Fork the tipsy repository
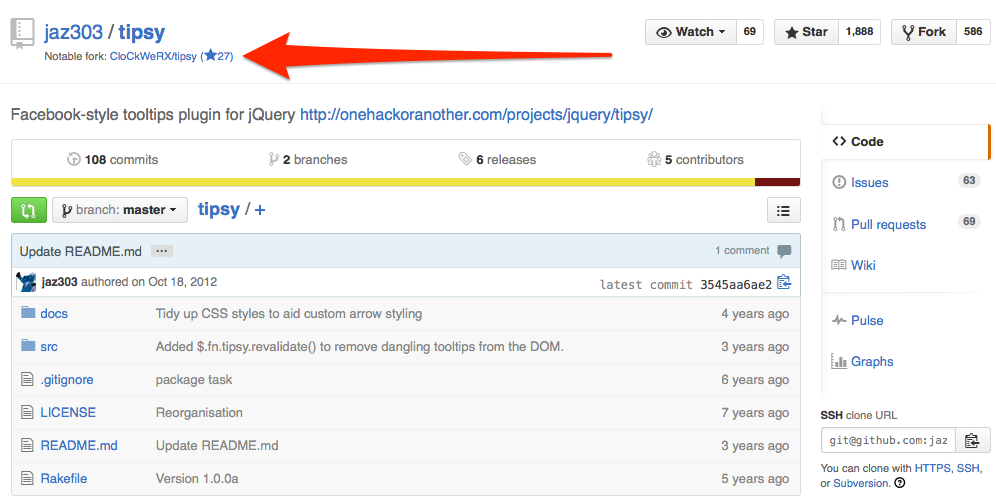Image resolution: width=996 pixels, height=501 pixels. pyautogui.click(x=924, y=32)
